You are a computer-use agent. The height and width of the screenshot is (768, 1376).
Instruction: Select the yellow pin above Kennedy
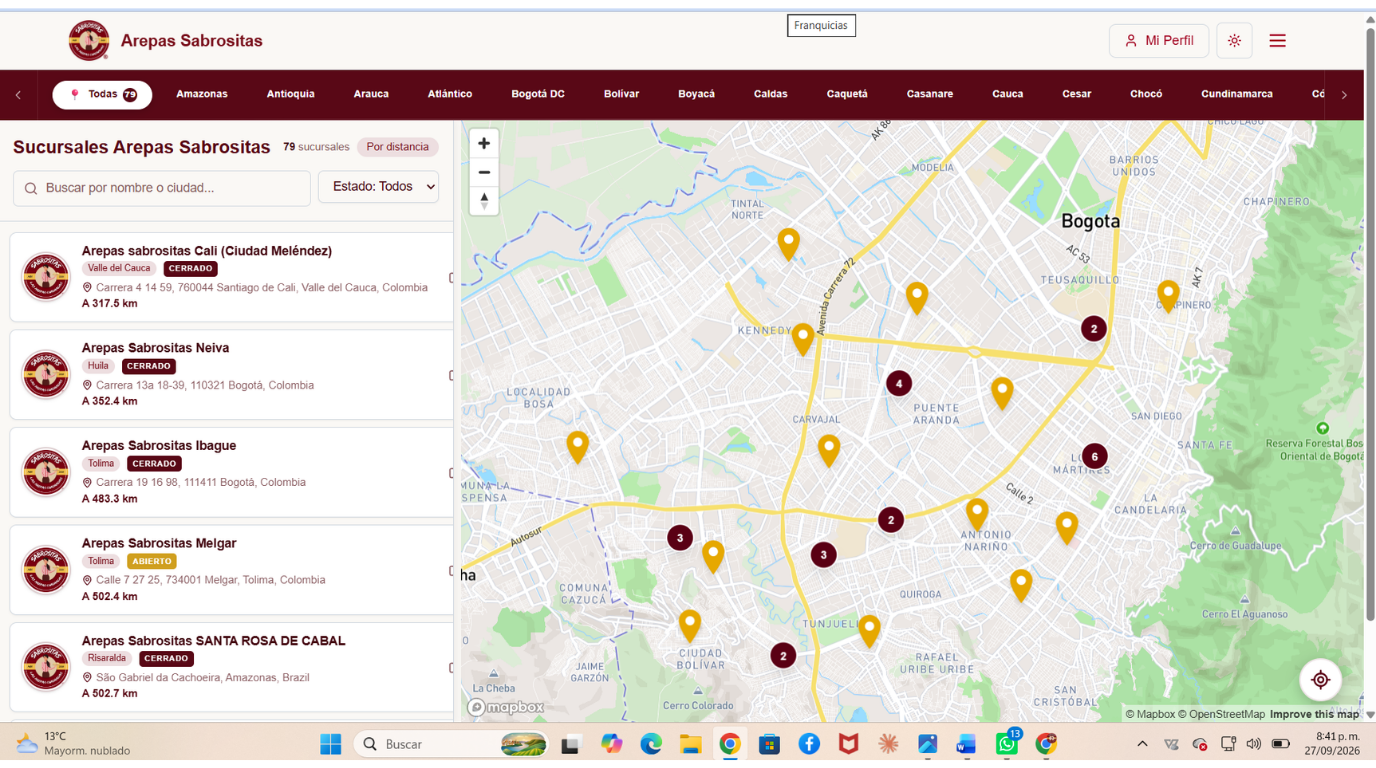(803, 339)
